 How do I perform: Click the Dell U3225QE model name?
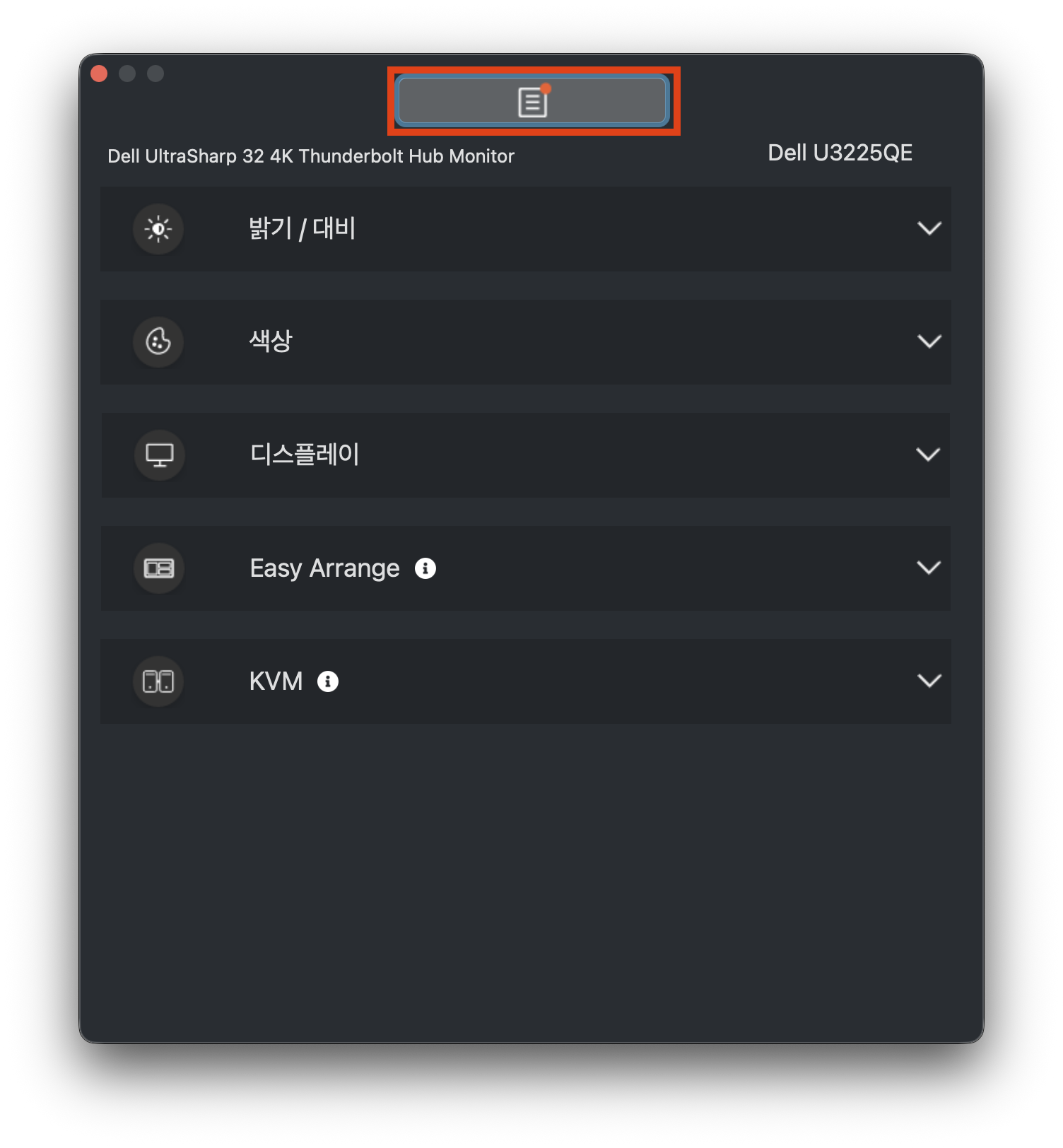click(x=840, y=153)
